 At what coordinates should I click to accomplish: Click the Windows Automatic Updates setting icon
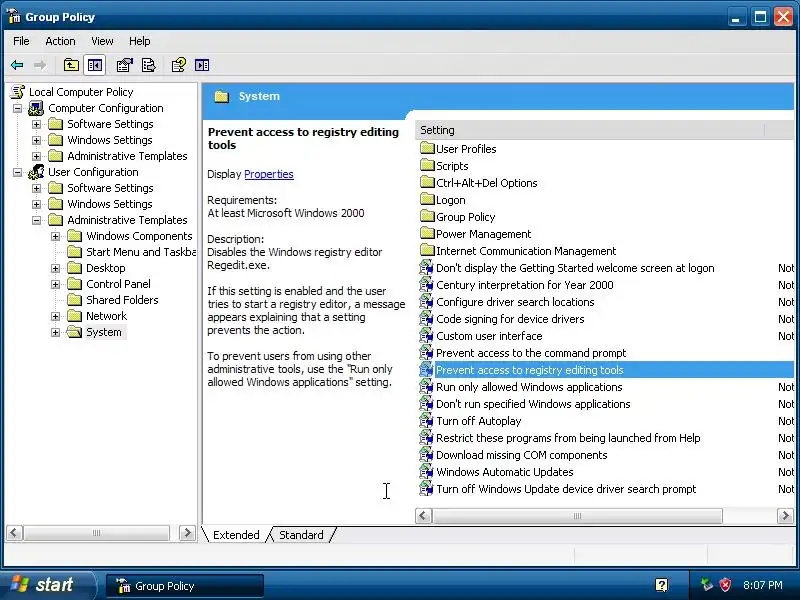426,472
